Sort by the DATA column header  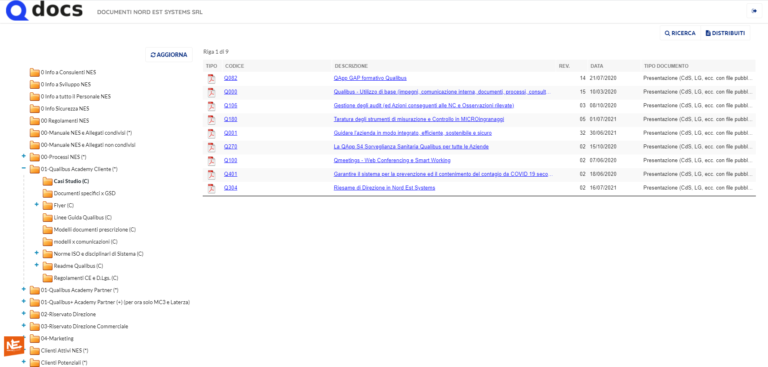point(597,66)
